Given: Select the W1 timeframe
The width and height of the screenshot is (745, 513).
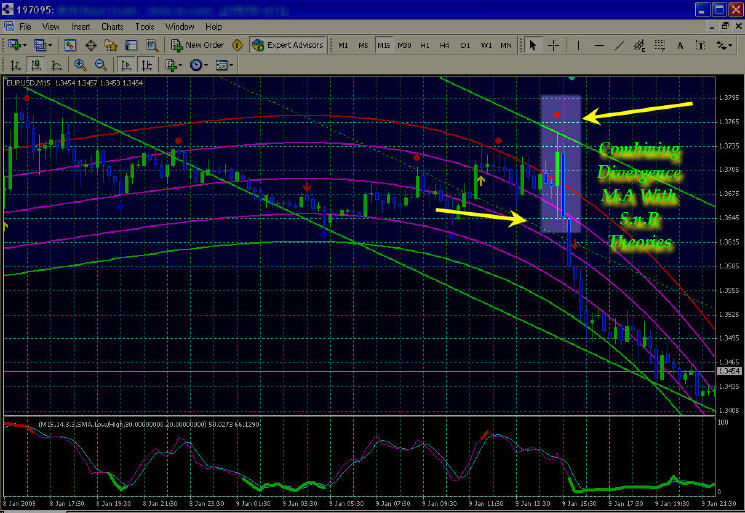Looking at the screenshot, I should click(x=486, y=46).
